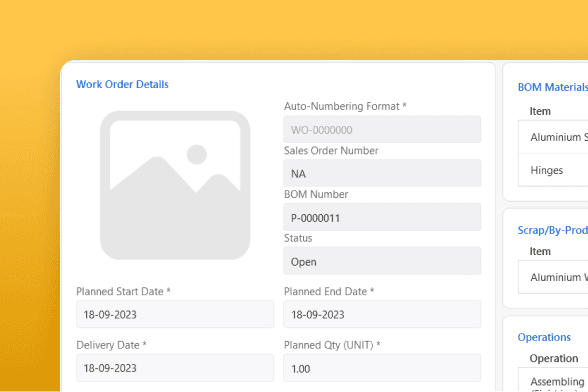
Task: Open the Status field showing Open
Action: (382, 261)
